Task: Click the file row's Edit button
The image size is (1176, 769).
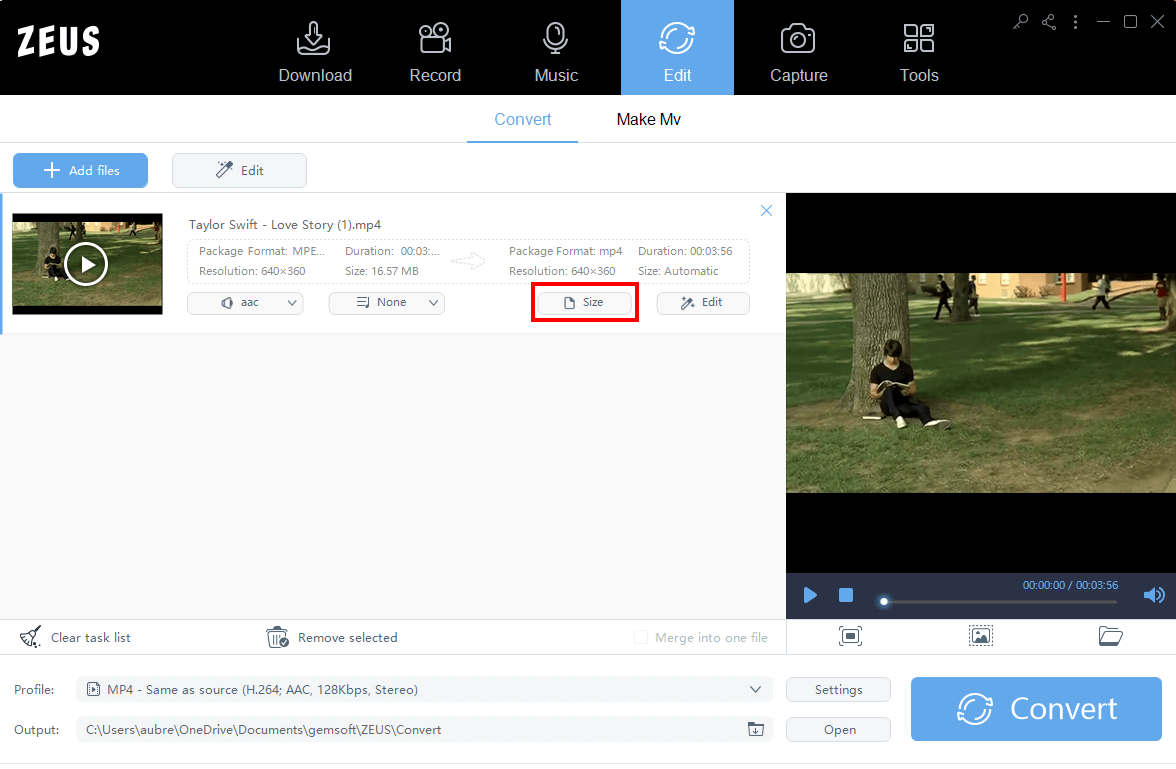Action: pos(703,302)
